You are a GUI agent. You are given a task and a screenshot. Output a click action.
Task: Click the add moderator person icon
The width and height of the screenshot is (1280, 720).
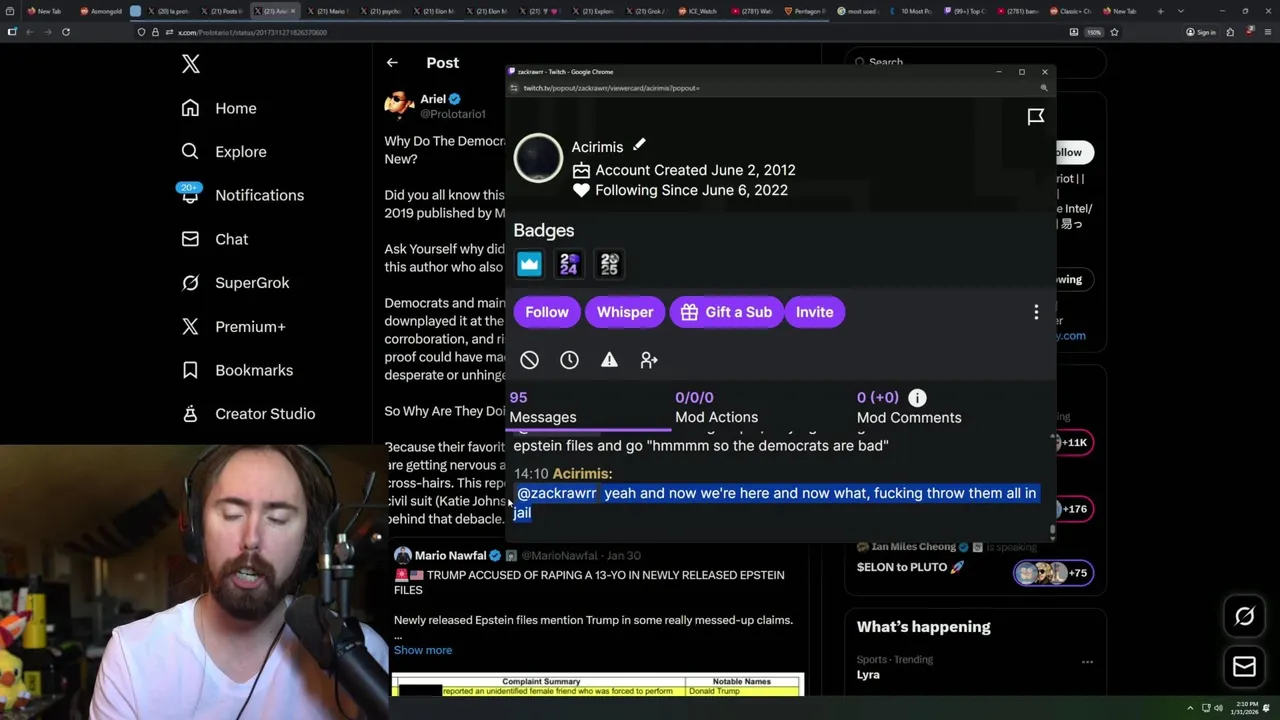point(649,360)
